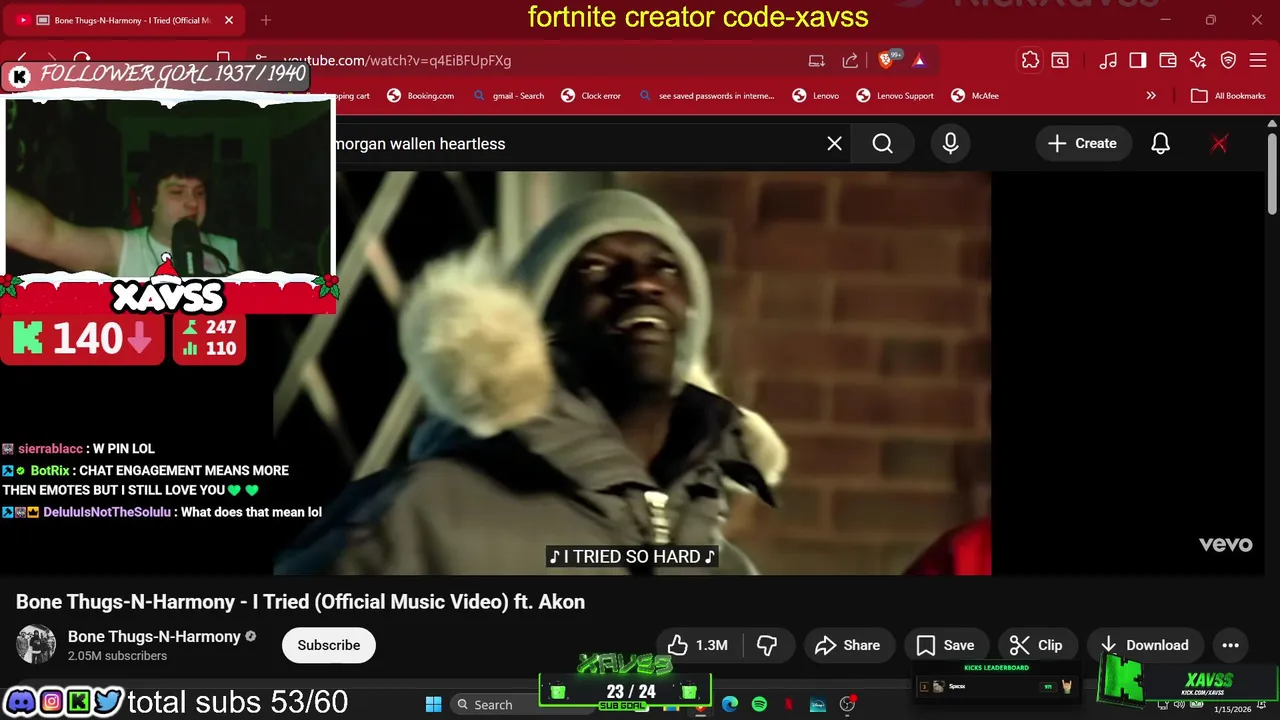Open a new browser tab
The width and height of the screenshot is (1280, 720).
click(266, 20)
